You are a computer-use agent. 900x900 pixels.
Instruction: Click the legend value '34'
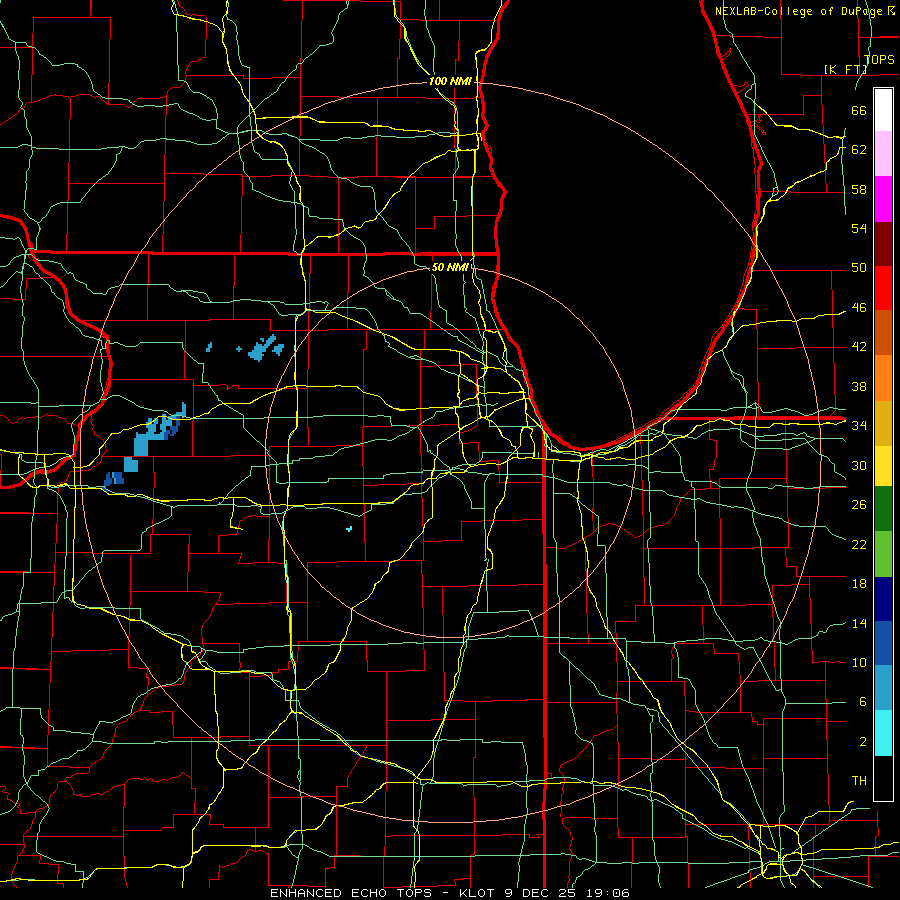(x=859, y=426)
